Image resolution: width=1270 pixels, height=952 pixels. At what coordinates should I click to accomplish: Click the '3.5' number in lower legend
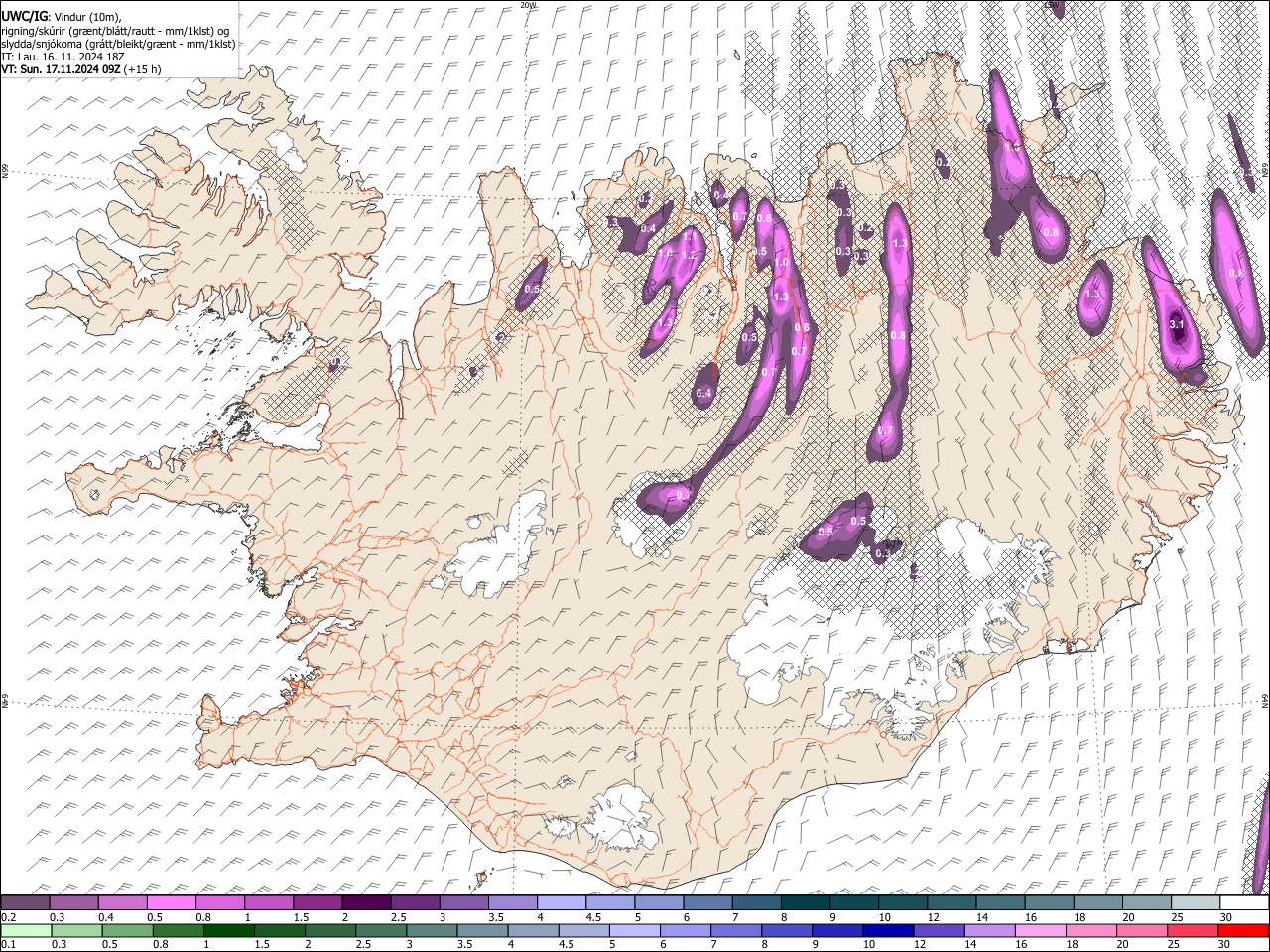[x=464, y=944]
